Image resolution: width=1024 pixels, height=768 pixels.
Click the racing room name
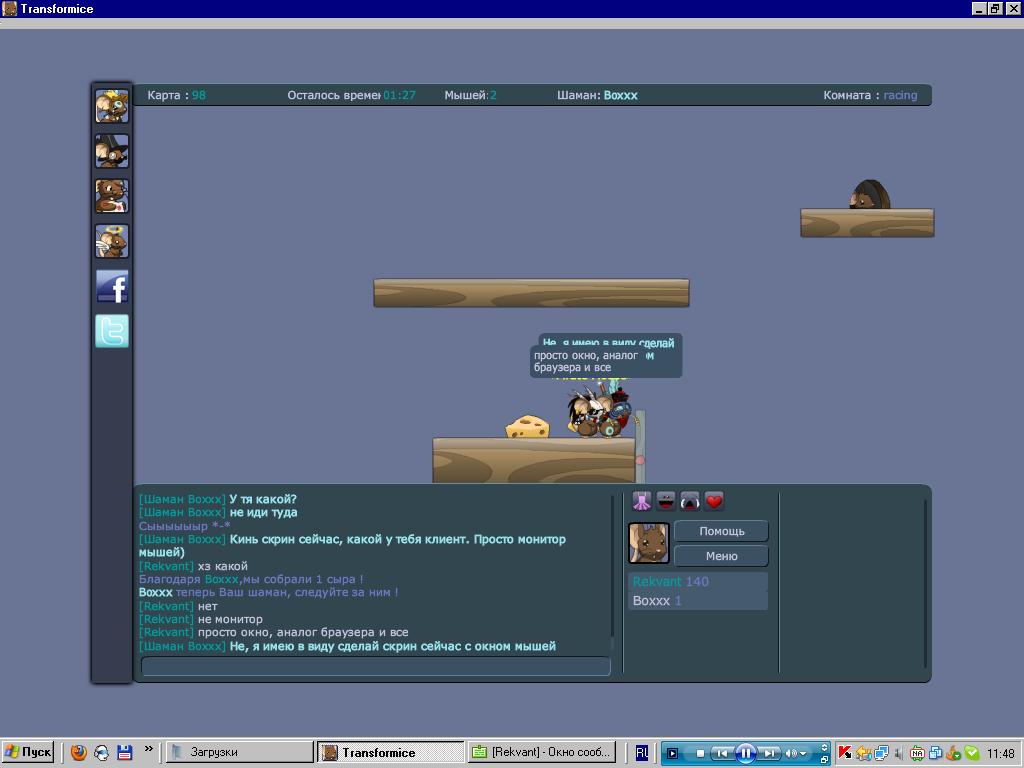(x=900, y=95)
